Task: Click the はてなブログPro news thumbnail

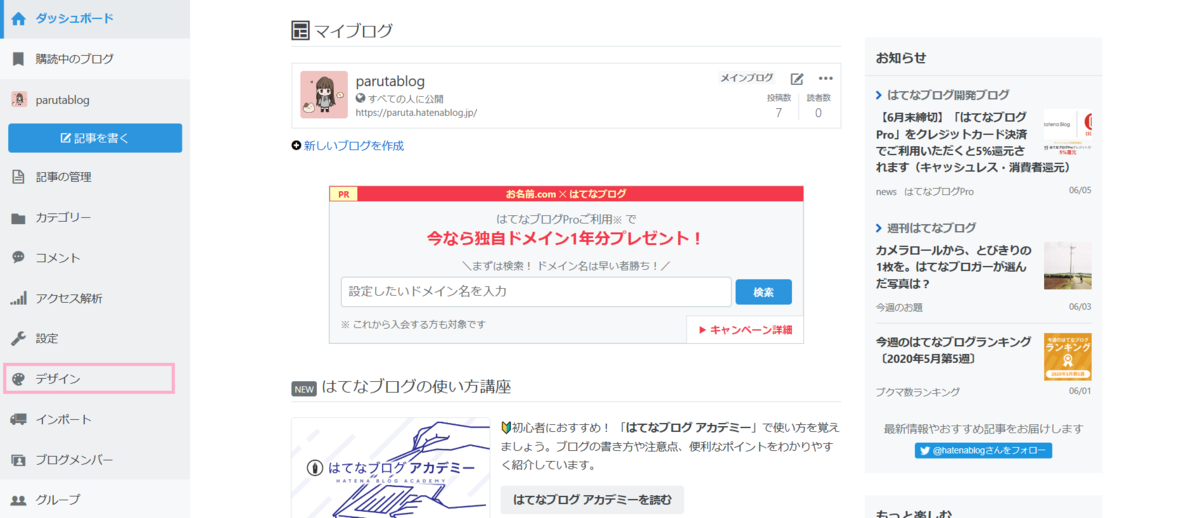Action: click(1068, 133)
